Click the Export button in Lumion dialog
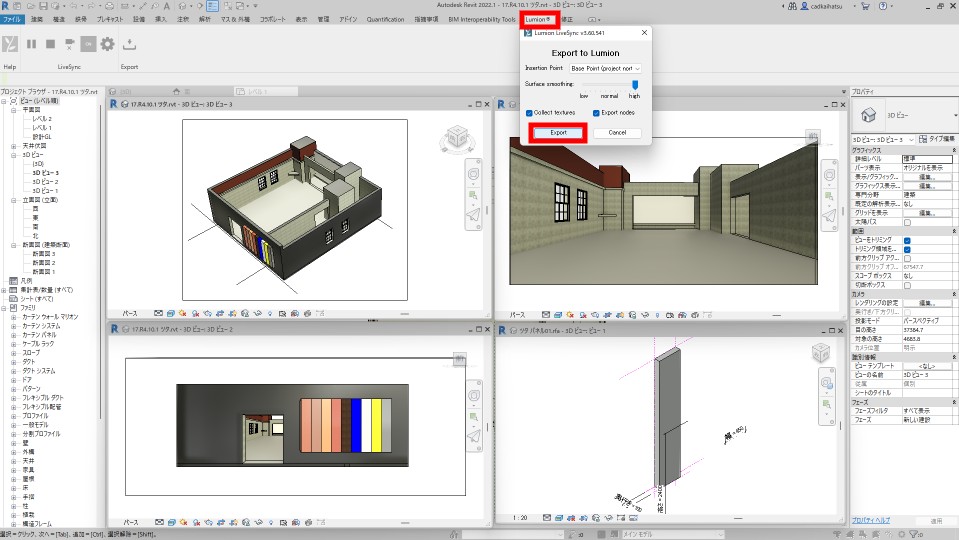Viewport: 959px width, 540px height. [x=558, y=133]
